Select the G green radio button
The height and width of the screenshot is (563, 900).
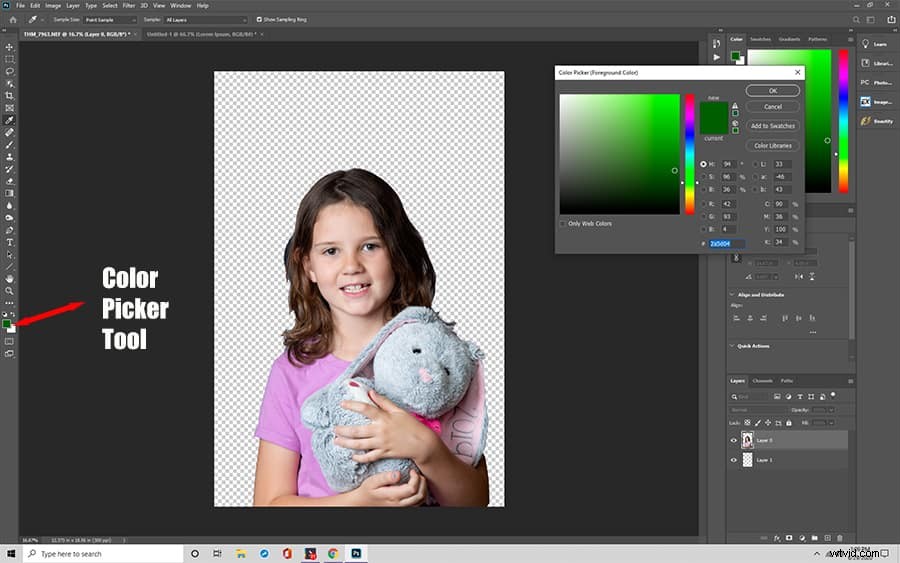[703, 216]
